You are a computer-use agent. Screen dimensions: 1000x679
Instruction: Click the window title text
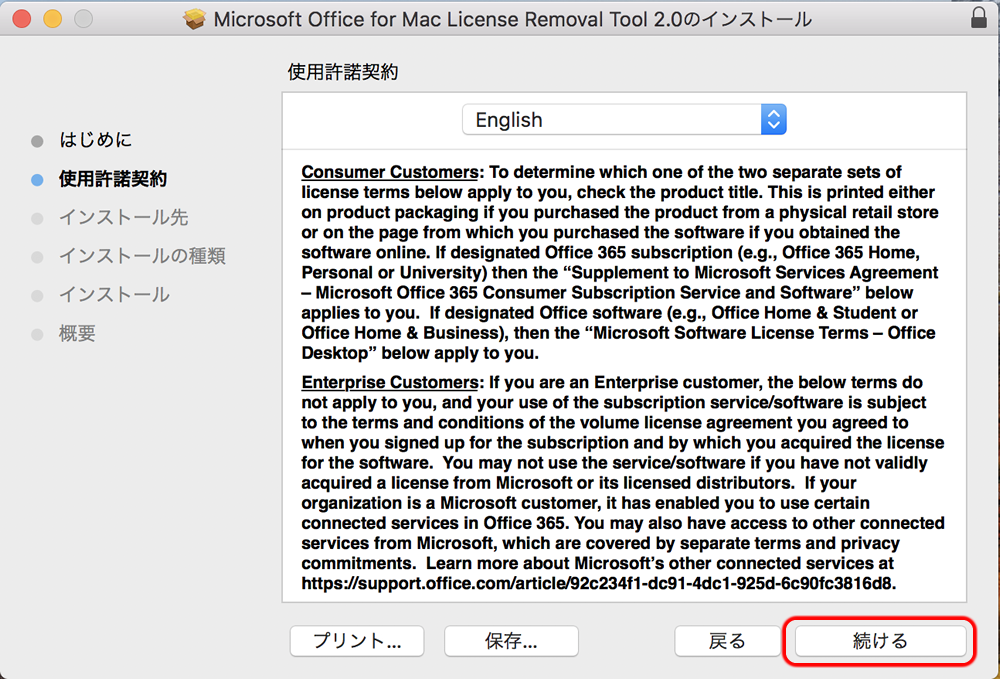[x=513, y=19]
